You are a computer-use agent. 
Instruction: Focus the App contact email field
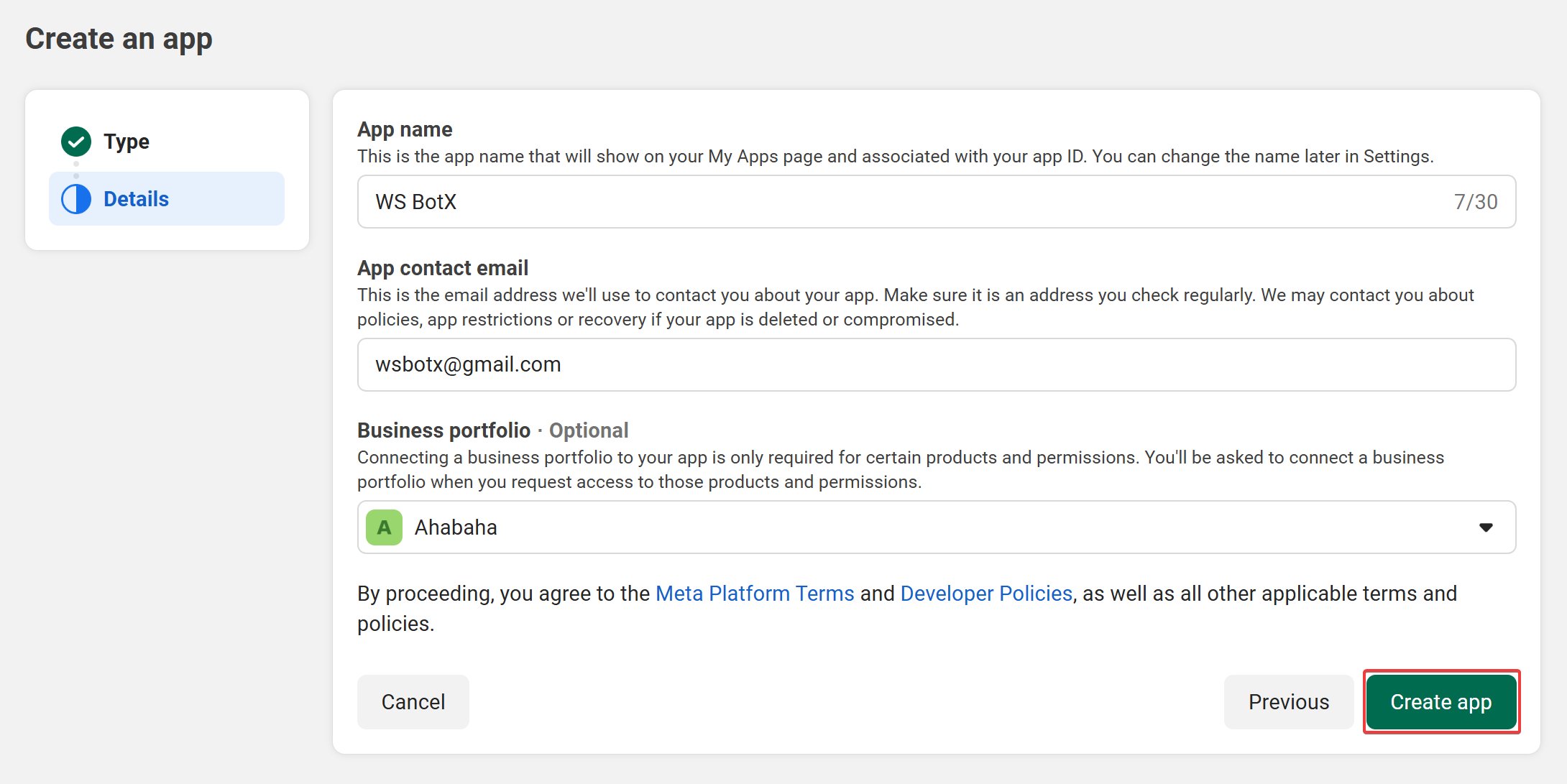point(937,364)
